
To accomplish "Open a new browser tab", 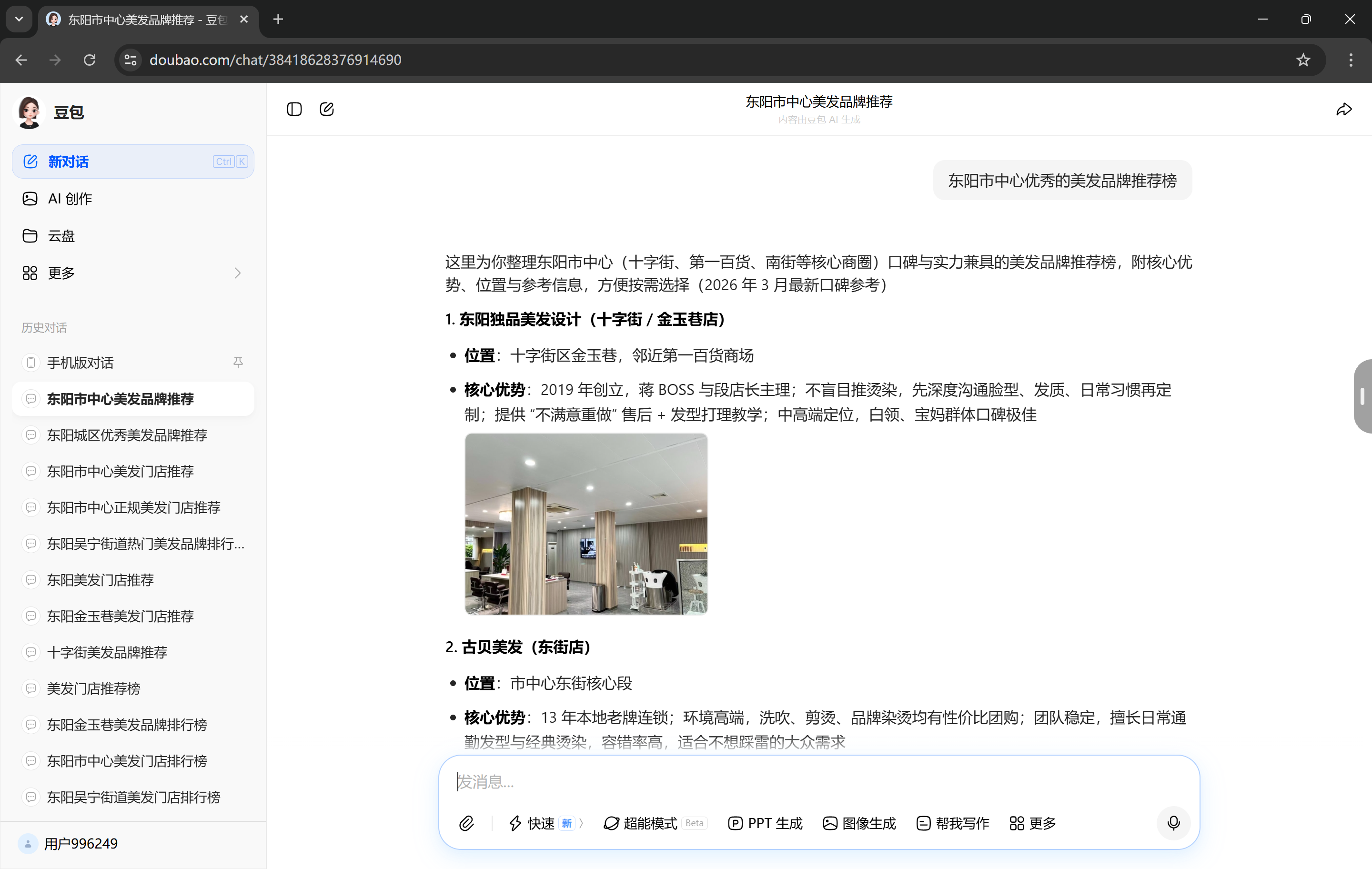I will click(x=278, y=20).
